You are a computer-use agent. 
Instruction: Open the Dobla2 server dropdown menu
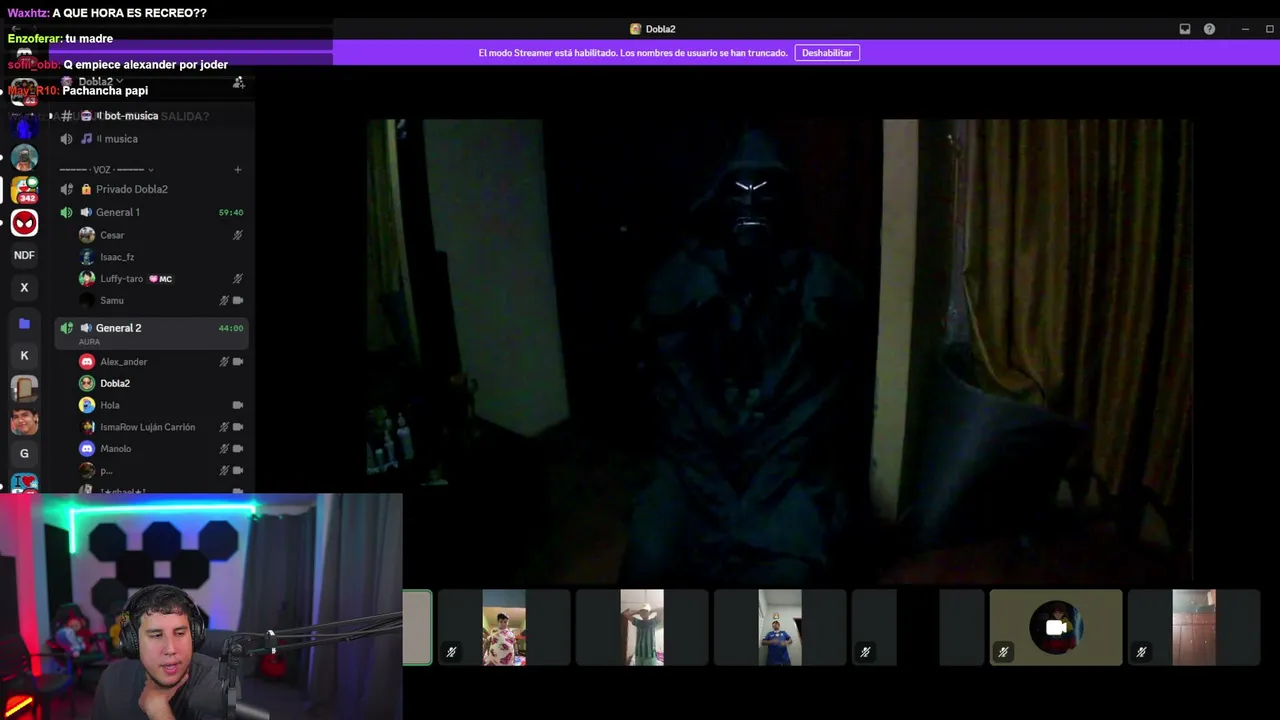pyautogui.click(x=101, y=82)
